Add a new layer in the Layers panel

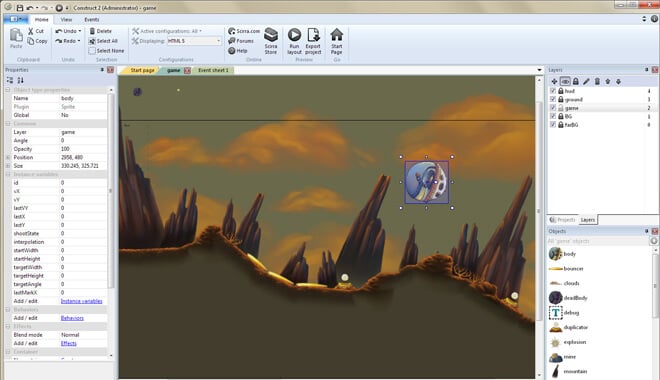pyautogui.click(x=554, y=82)
